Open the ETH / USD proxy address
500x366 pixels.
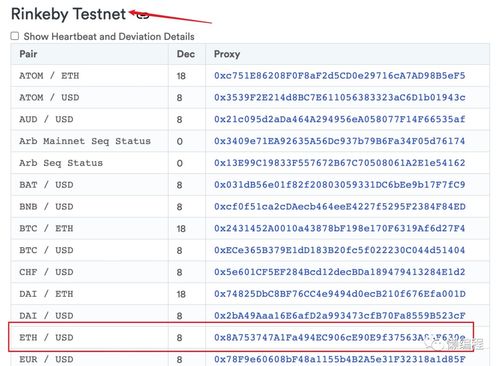(339, 338)
